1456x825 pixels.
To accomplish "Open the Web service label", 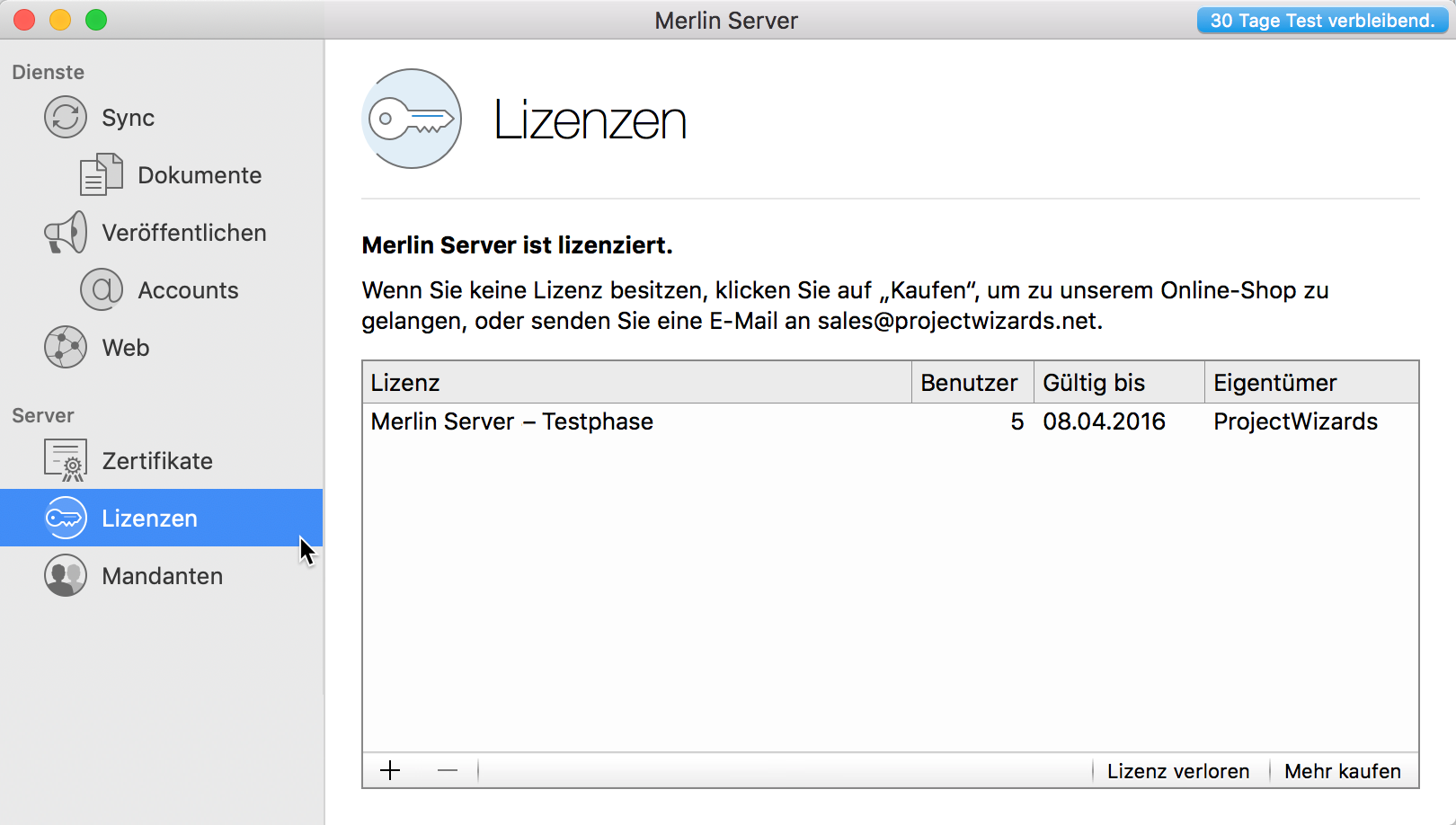I will tap(126, 348).
